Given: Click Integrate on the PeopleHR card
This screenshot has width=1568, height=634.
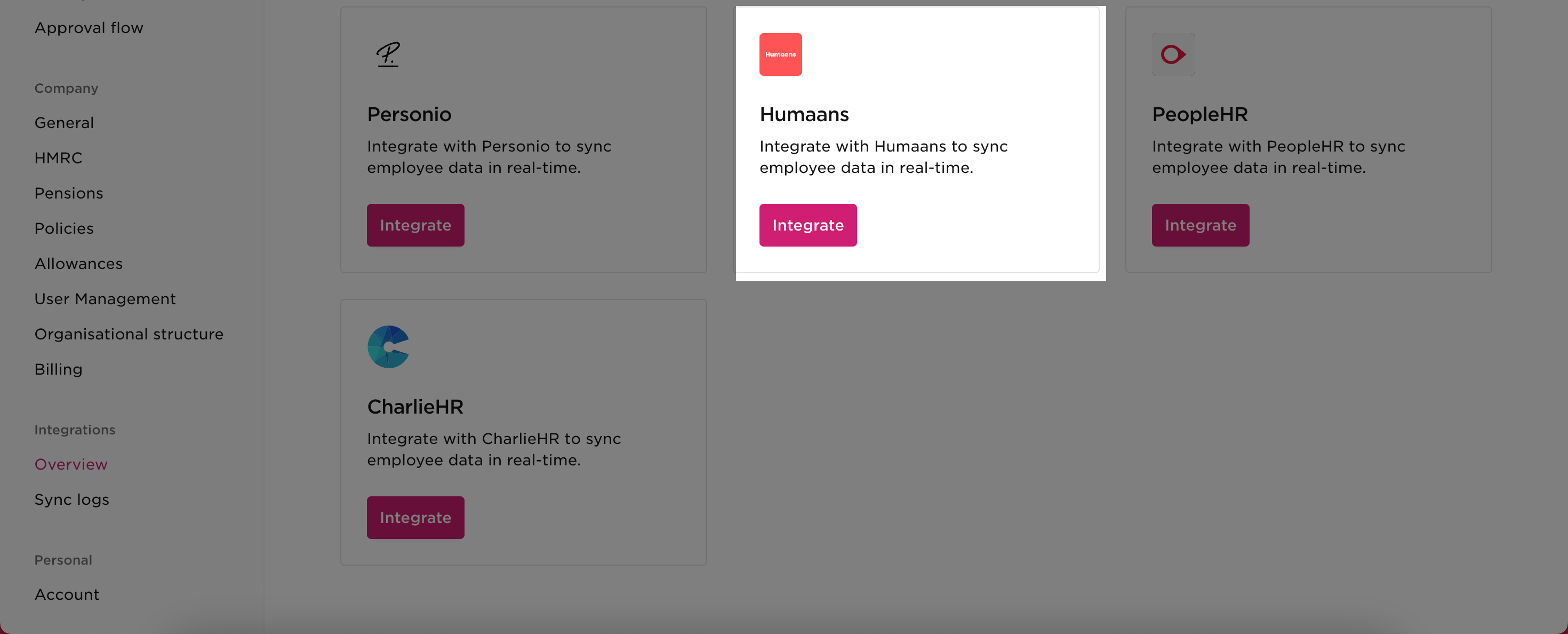Looking at the screenshot, I should pos(1200,225).
